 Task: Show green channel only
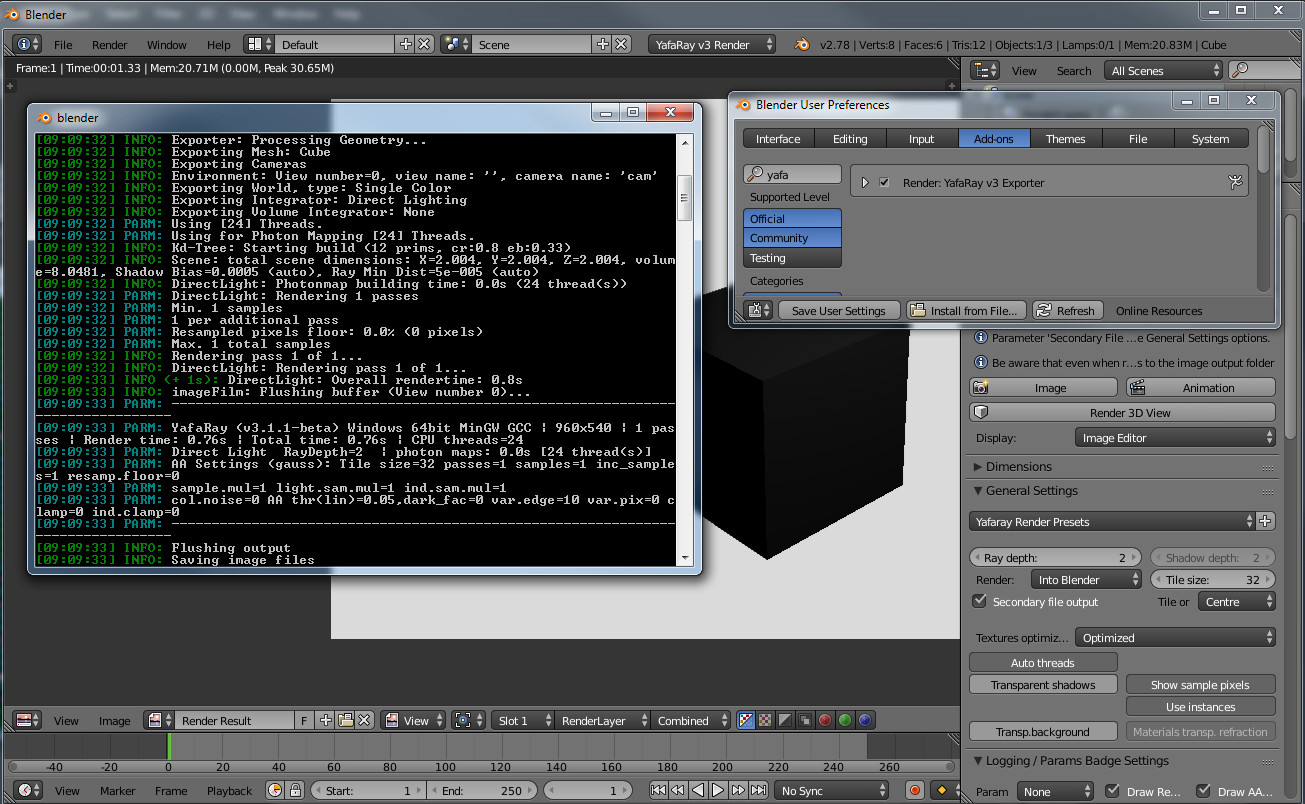click(845, 720)
